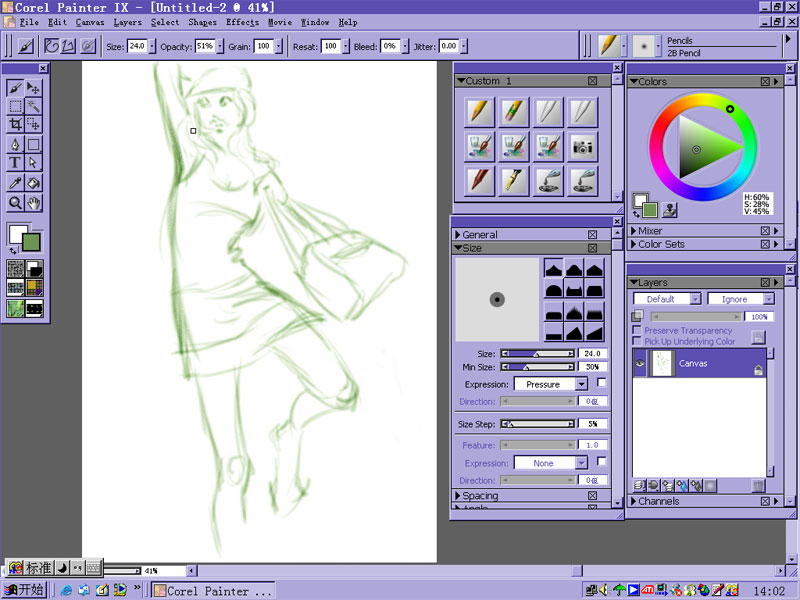Image resolution: width=800 pixels, height=600 pixels.
Task: Open the Paper selector in the toolbox
Action: tap(15, 268)
